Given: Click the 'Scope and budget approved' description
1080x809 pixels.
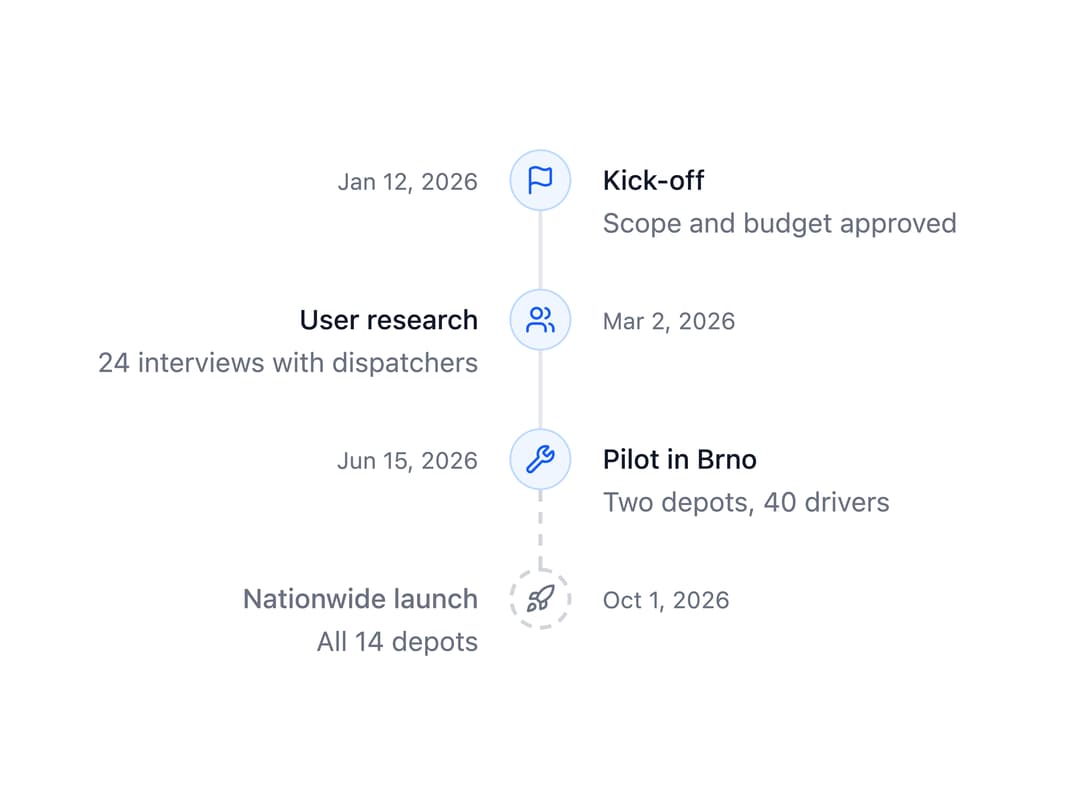Looking at the screenshot, I should pyautogui.click(x=780, y=224).
